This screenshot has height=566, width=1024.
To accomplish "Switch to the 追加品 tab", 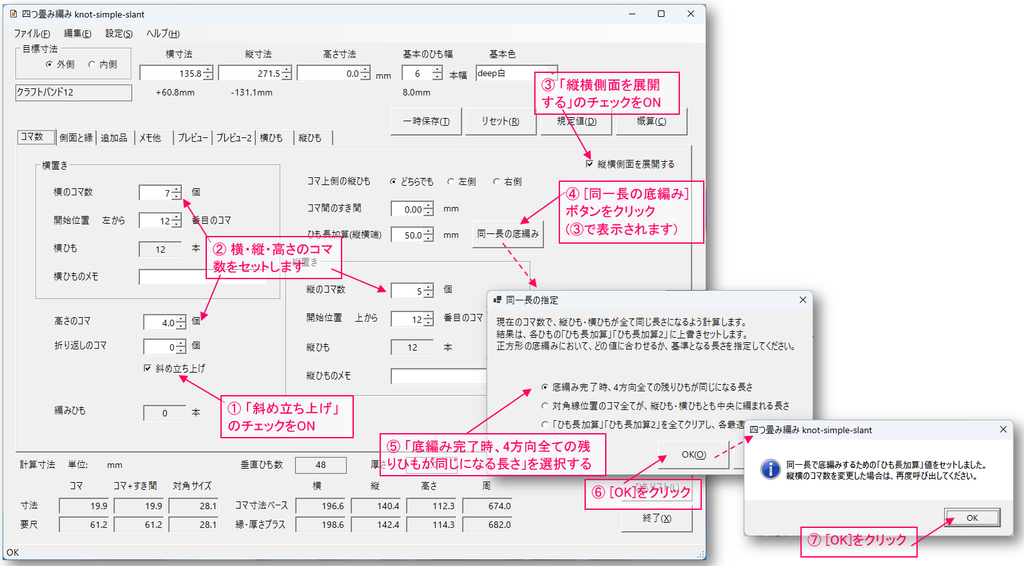I will point(114,138).
